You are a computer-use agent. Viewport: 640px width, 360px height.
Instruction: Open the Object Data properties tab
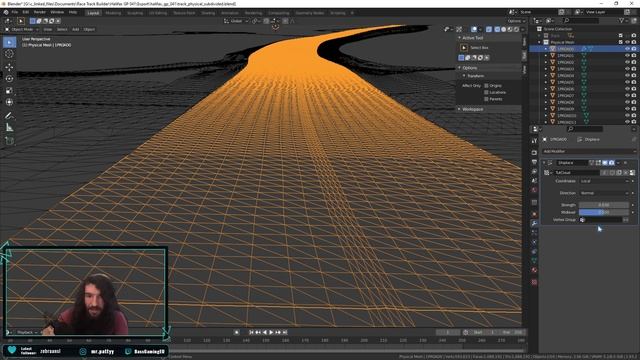pos(534,260)
